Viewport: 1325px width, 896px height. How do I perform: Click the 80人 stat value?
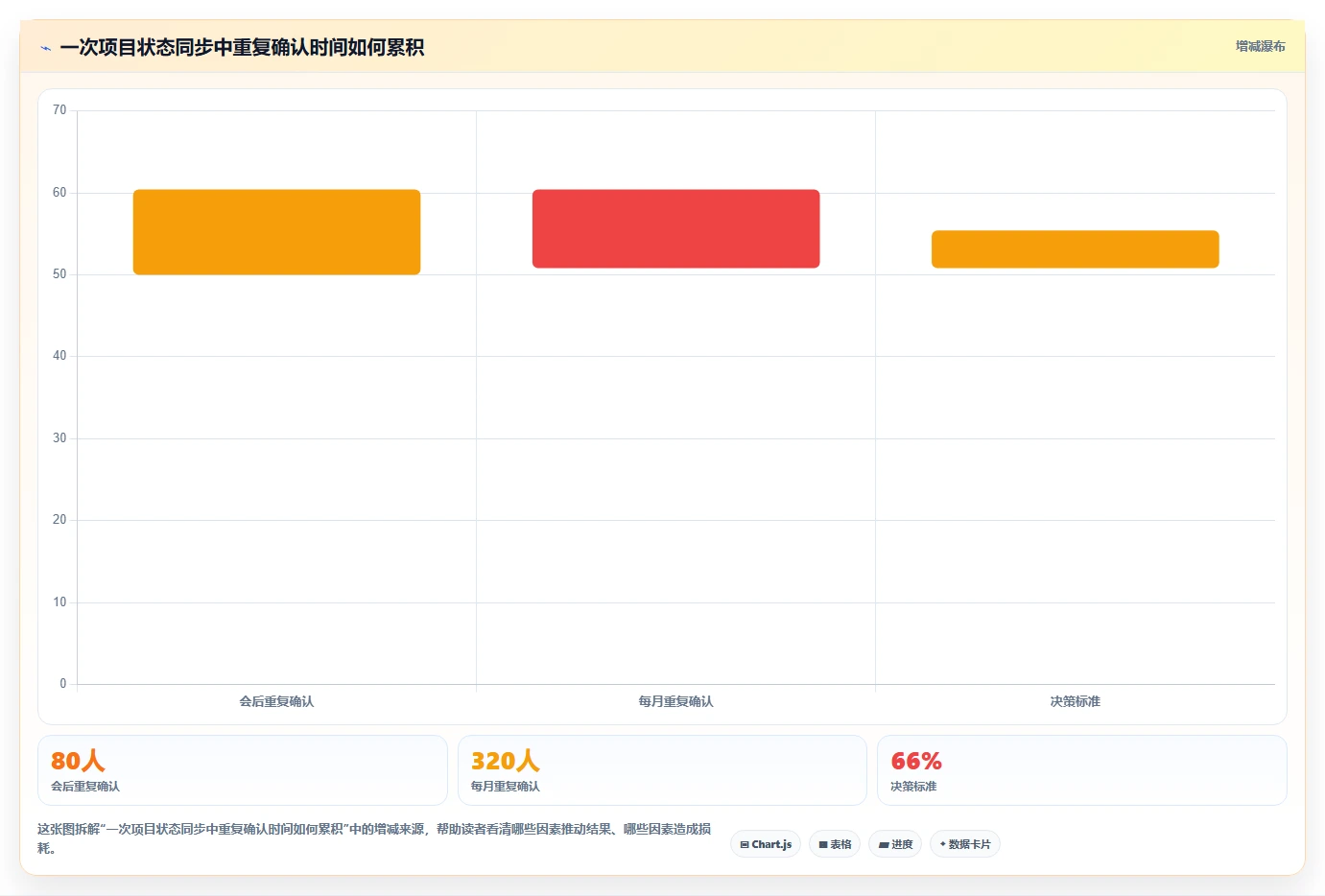coord(78,761)
